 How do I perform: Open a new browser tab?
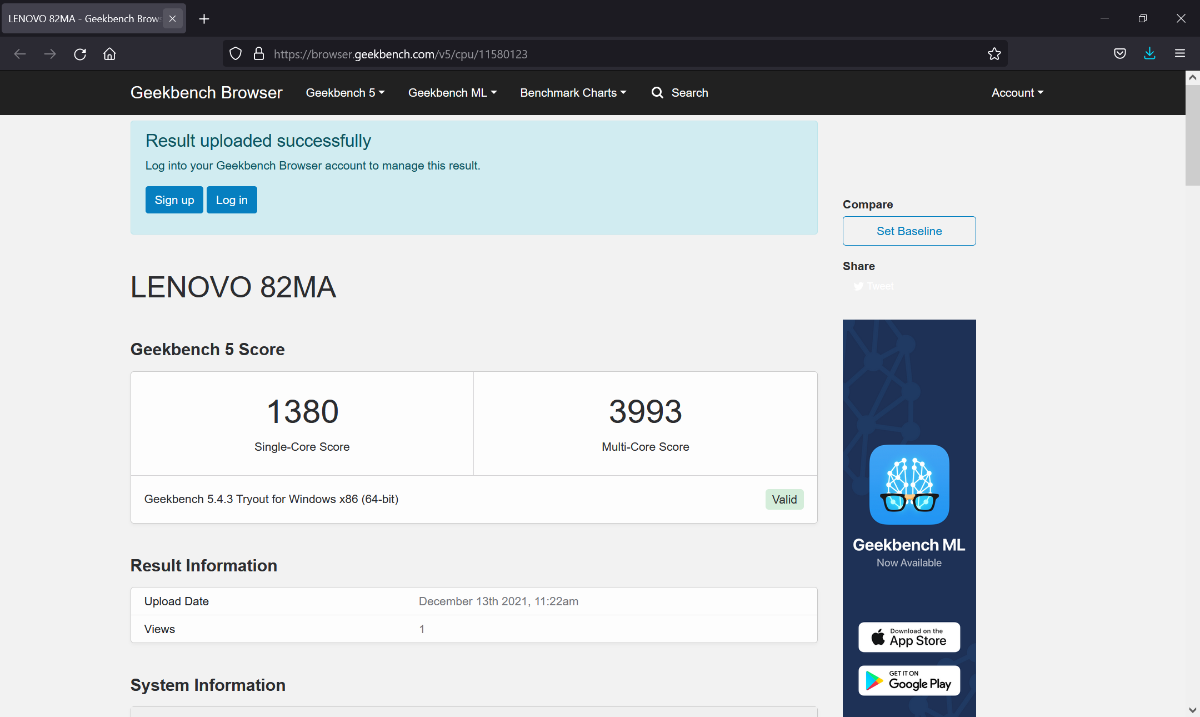tap(204, 19)
